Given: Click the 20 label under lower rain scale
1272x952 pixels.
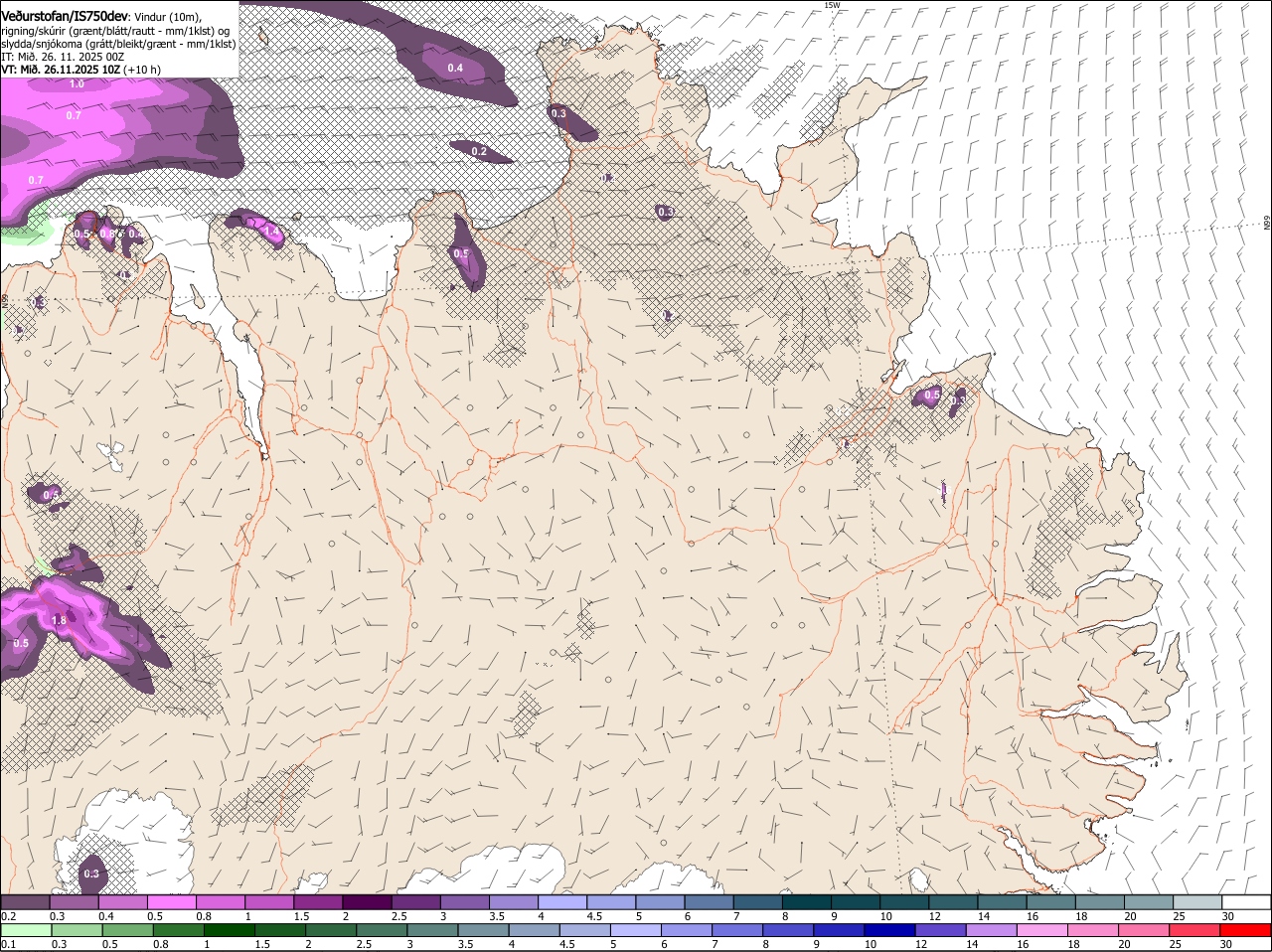Looking at the screenshot, I should (x=1124, y=945).
